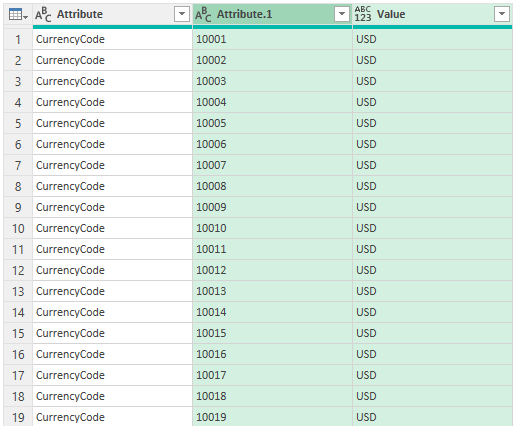
Task: Change the ABC123 data type of Value column
Action: tap(363, 14)
